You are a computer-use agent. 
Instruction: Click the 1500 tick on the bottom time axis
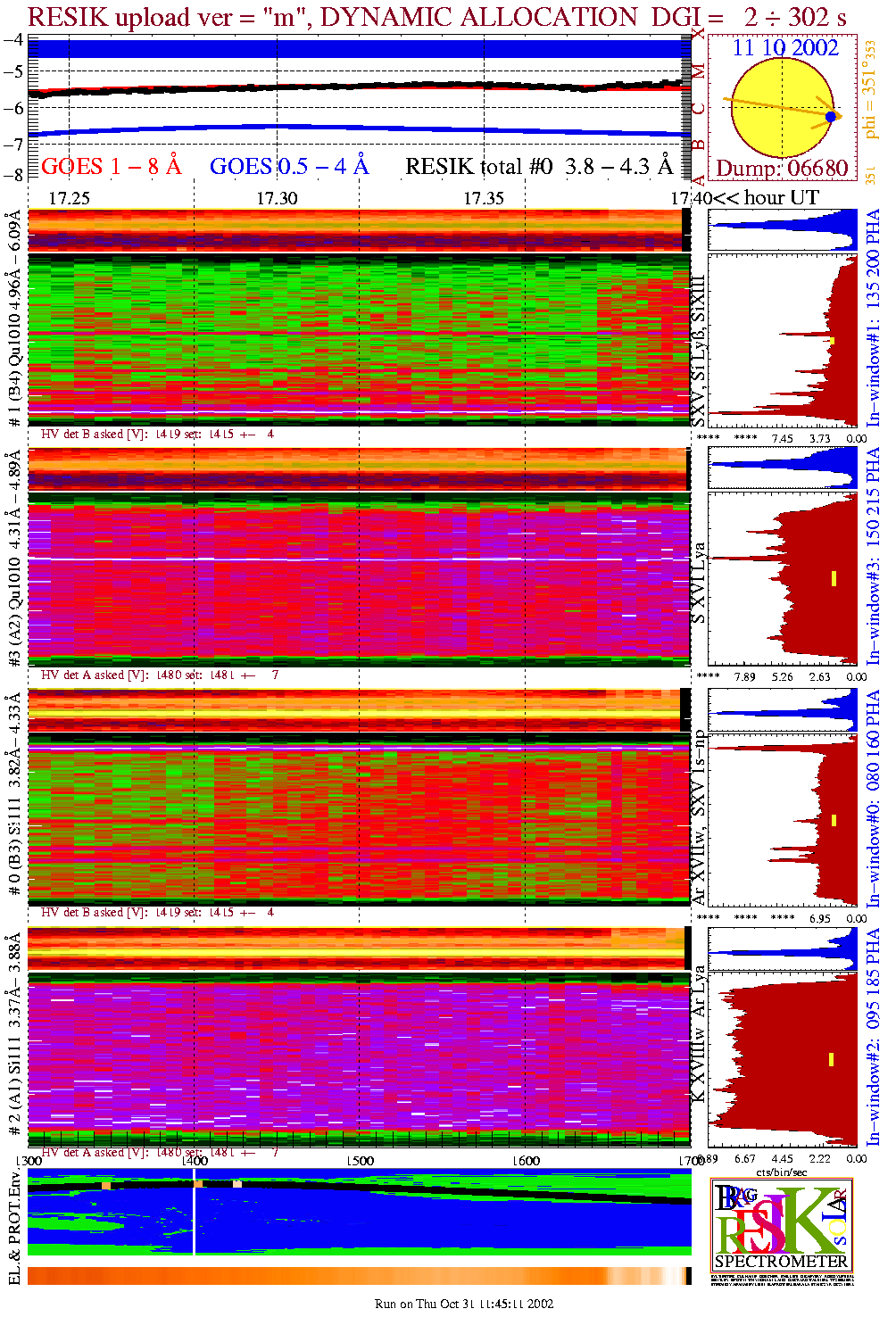point(361,1161)
